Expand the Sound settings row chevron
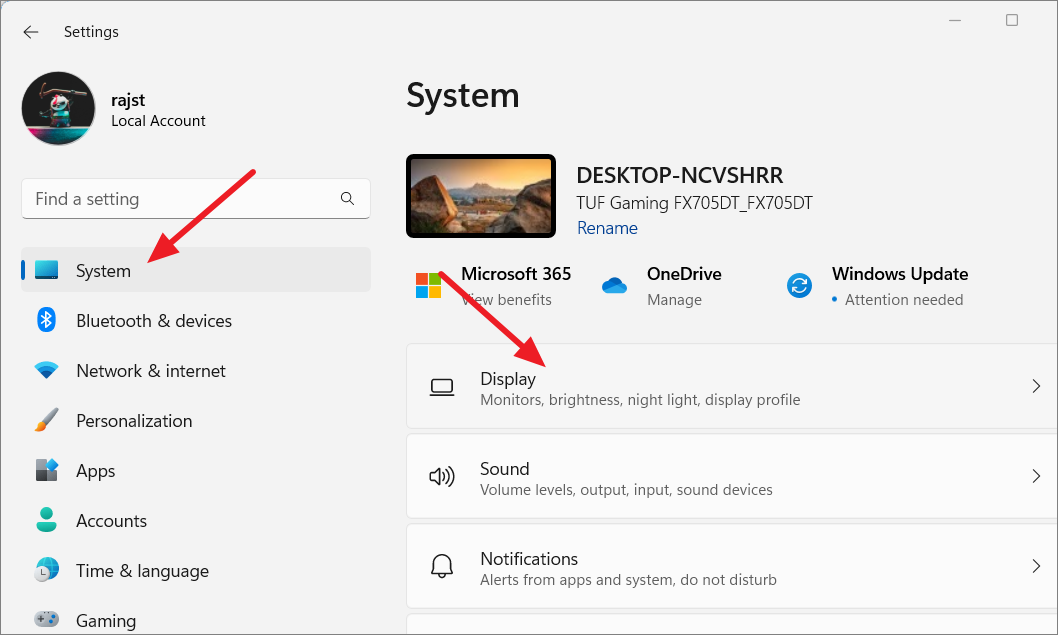The image size is (1058, 635). click(x=1036, y=476)
